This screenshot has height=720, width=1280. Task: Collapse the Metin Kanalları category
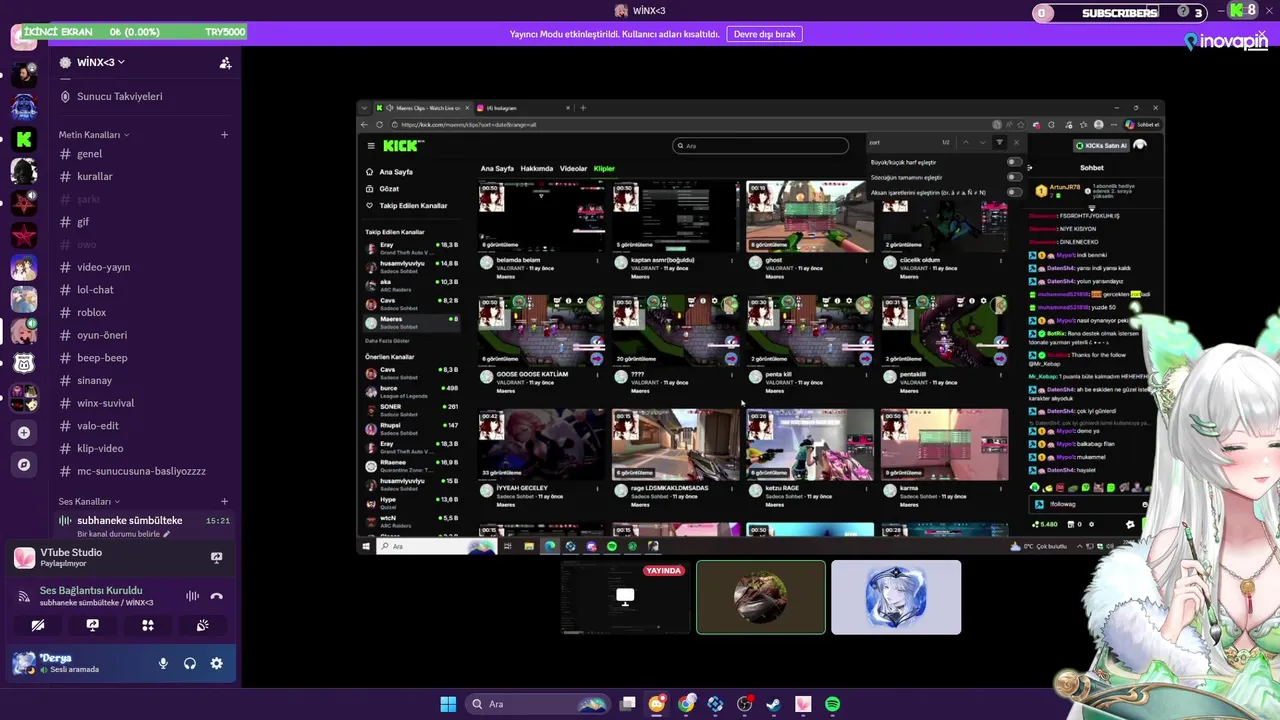(x=94, y=135)
